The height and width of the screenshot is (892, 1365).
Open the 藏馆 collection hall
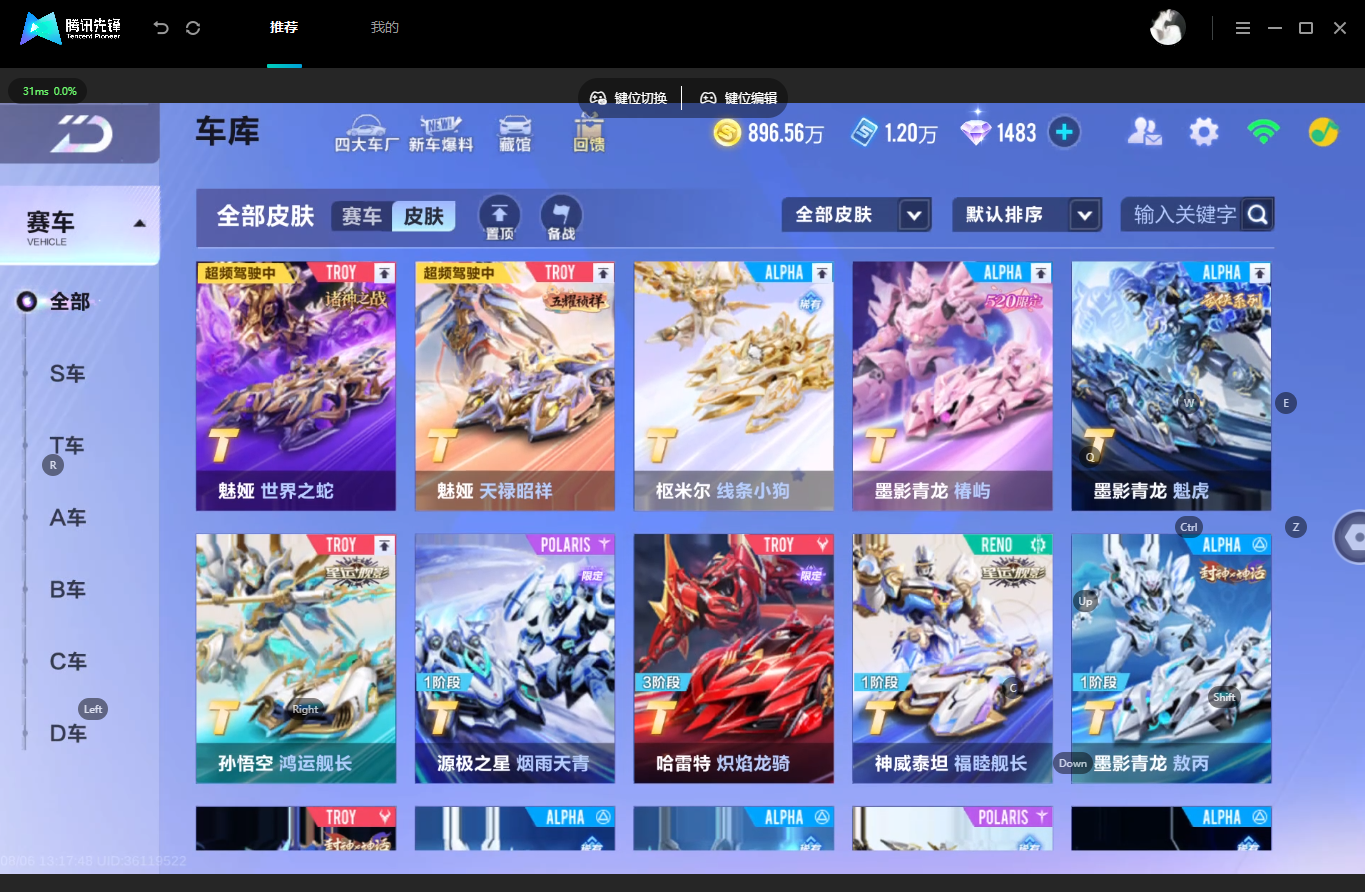(515, 133)
